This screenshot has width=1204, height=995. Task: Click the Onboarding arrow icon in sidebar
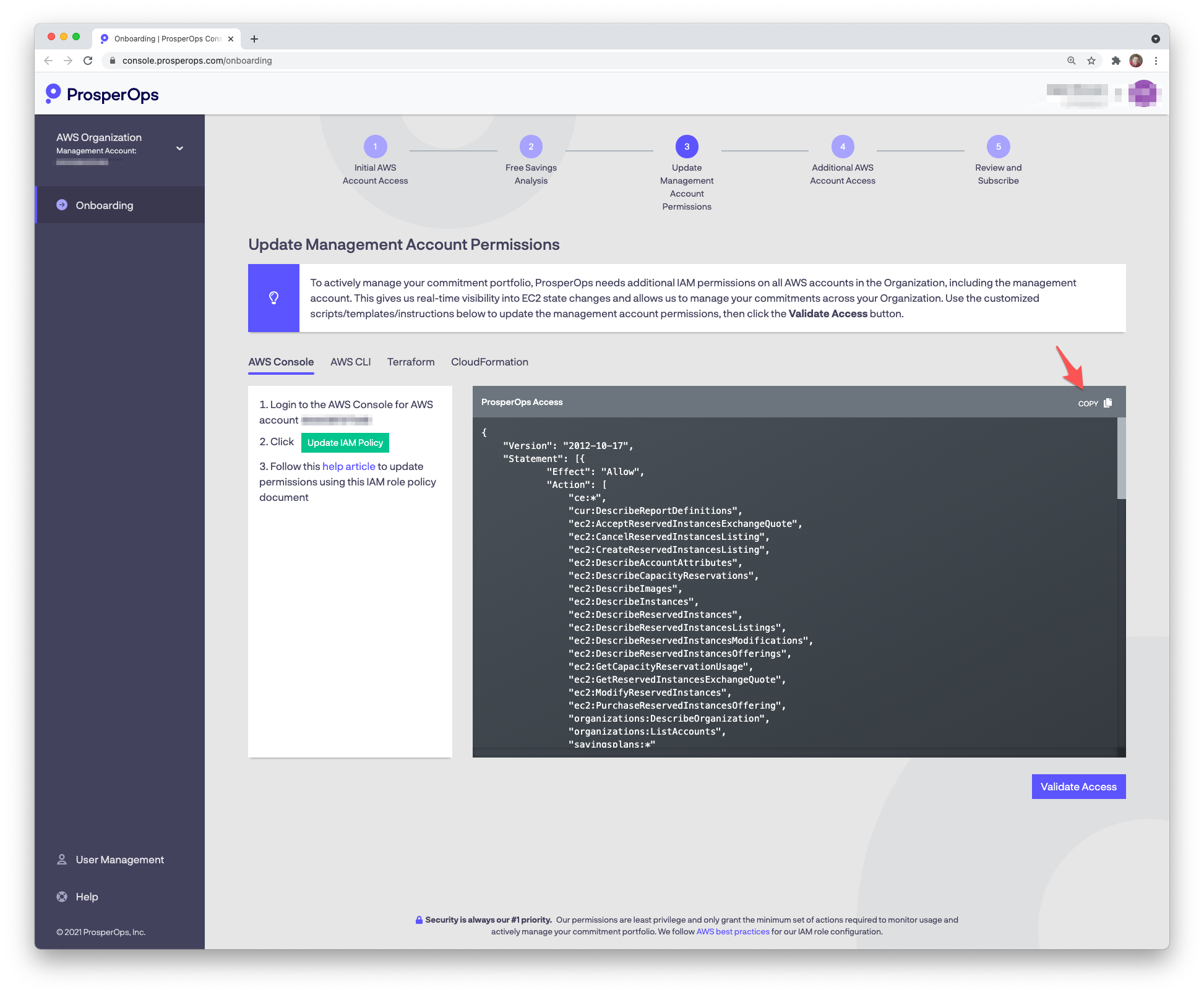62,205
